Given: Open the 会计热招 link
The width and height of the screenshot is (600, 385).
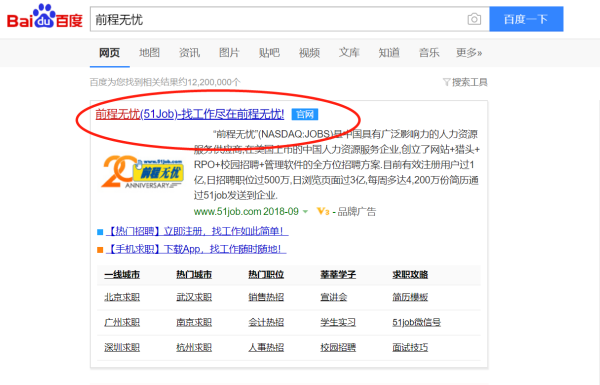Looking at the screenshot, I should (x=266, y=322).
